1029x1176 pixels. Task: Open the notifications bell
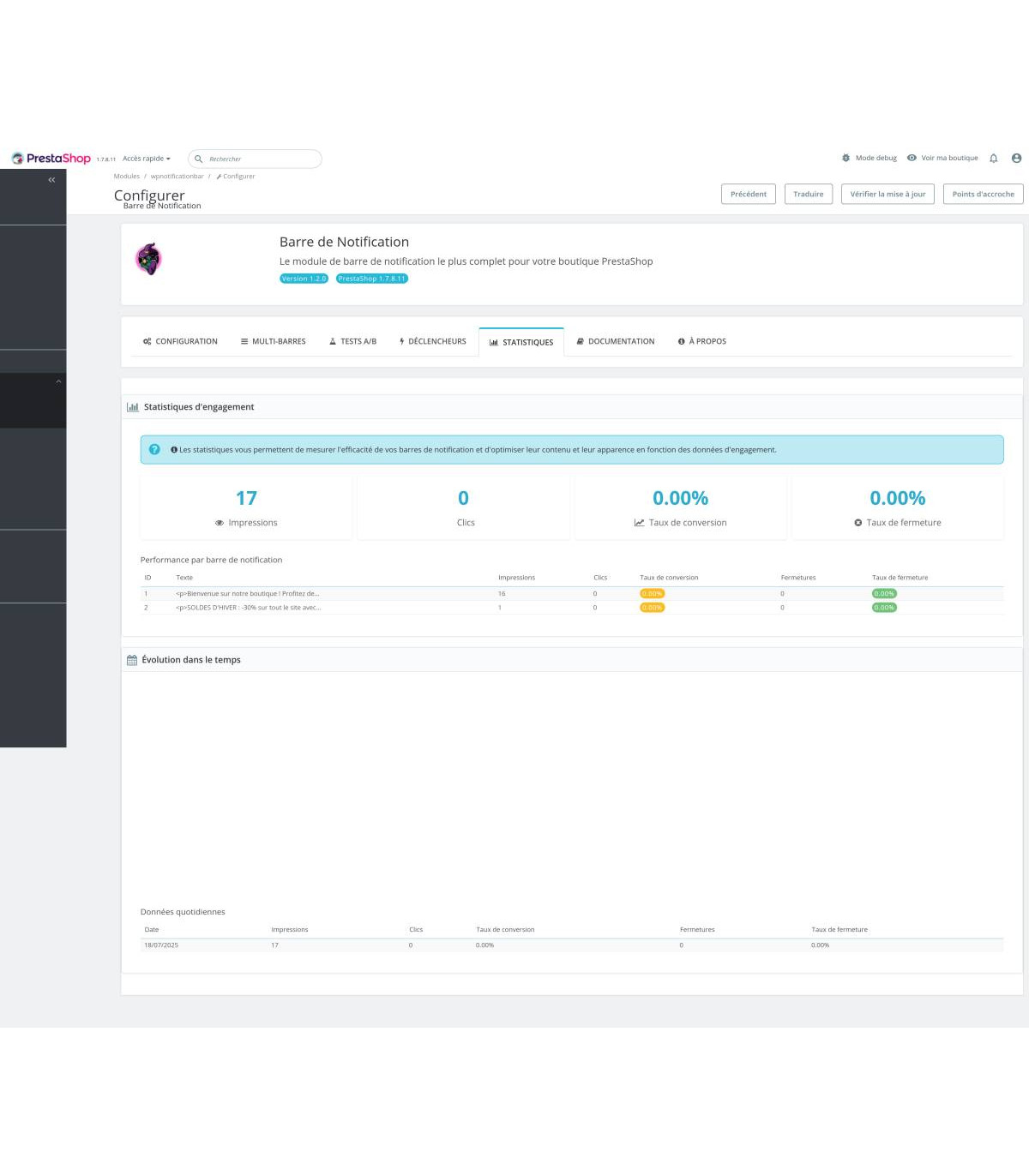pyautogui.click(x=993, y=159)
